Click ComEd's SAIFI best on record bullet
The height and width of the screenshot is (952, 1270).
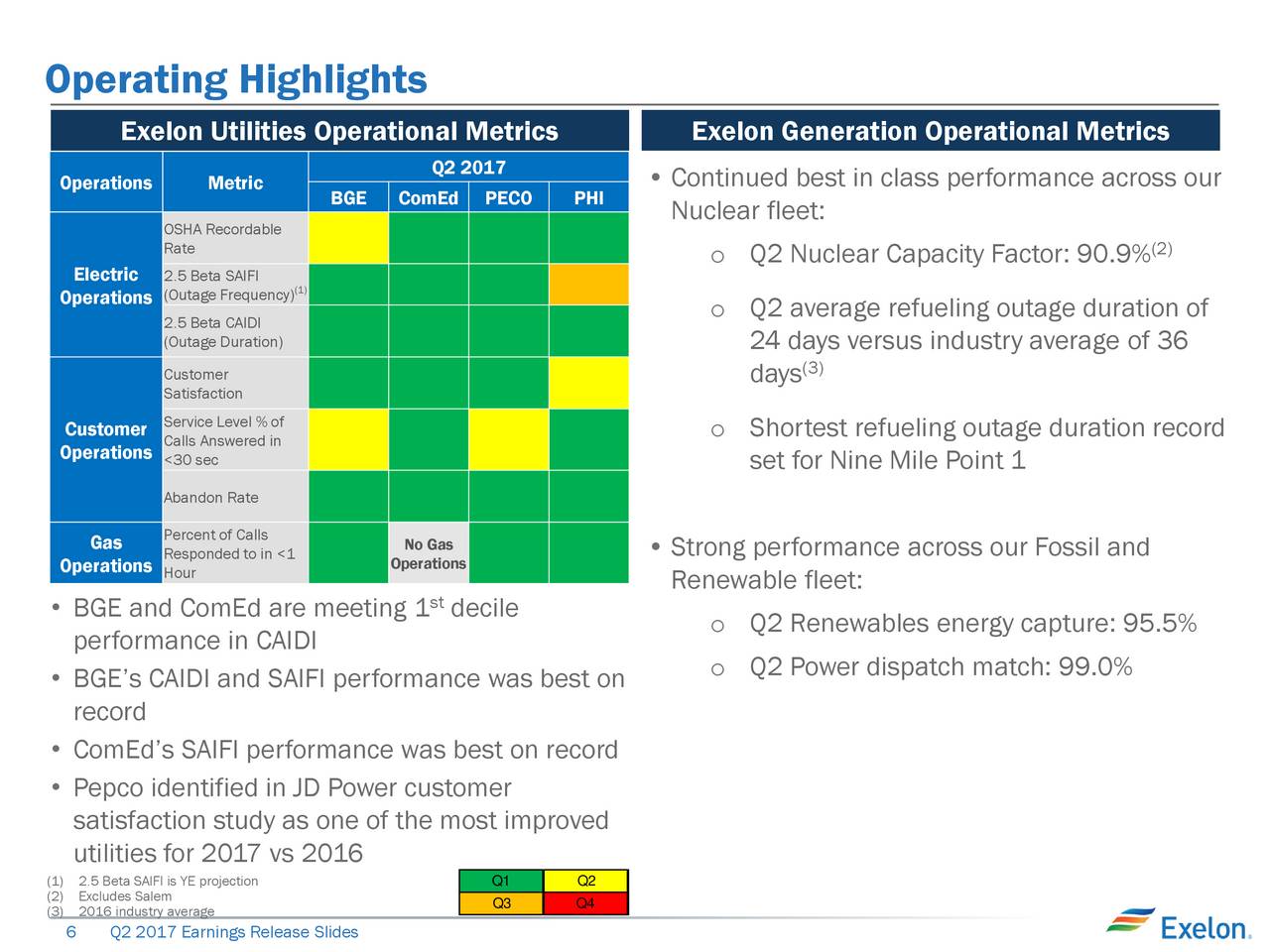click(x=334, y=750)
